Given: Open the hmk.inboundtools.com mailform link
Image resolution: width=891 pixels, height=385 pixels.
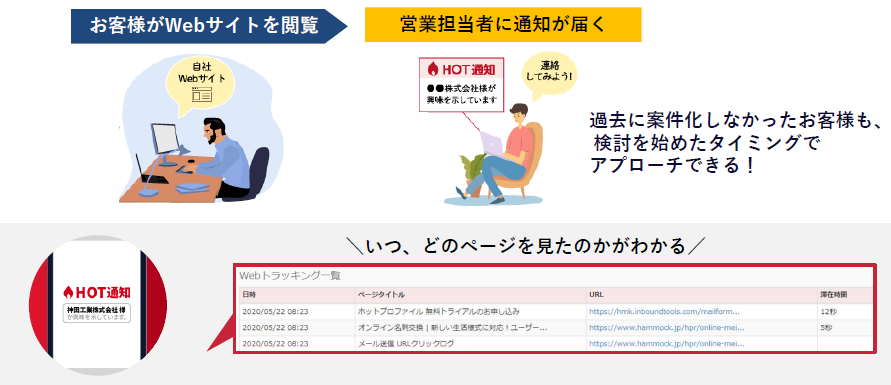Looking at the screenshot, I should click(664, 311).
